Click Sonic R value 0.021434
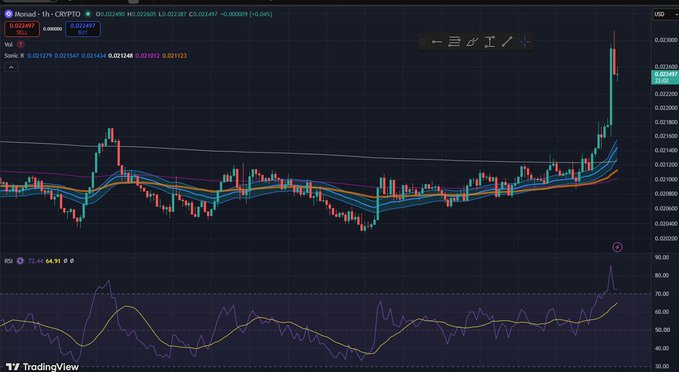The image size is (679, 372). pyautogui.click(x=94, y=56)
